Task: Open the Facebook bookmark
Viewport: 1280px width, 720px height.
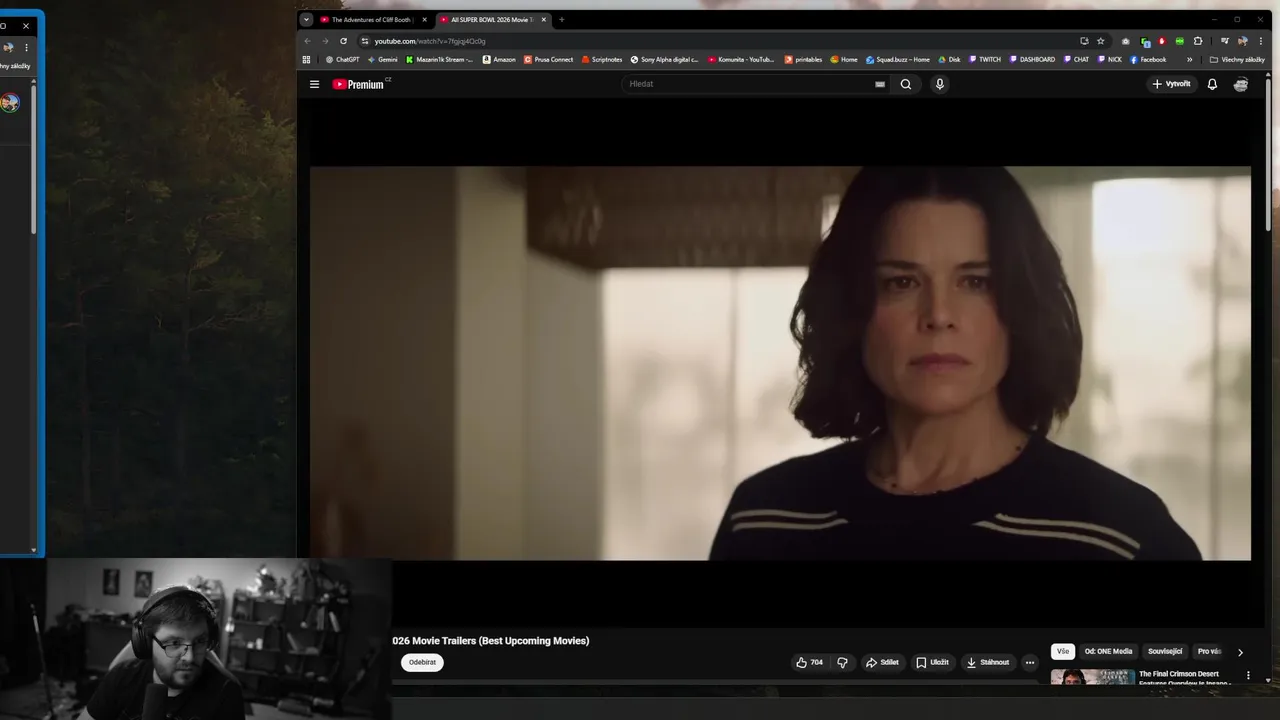Action: point(1148,59)
